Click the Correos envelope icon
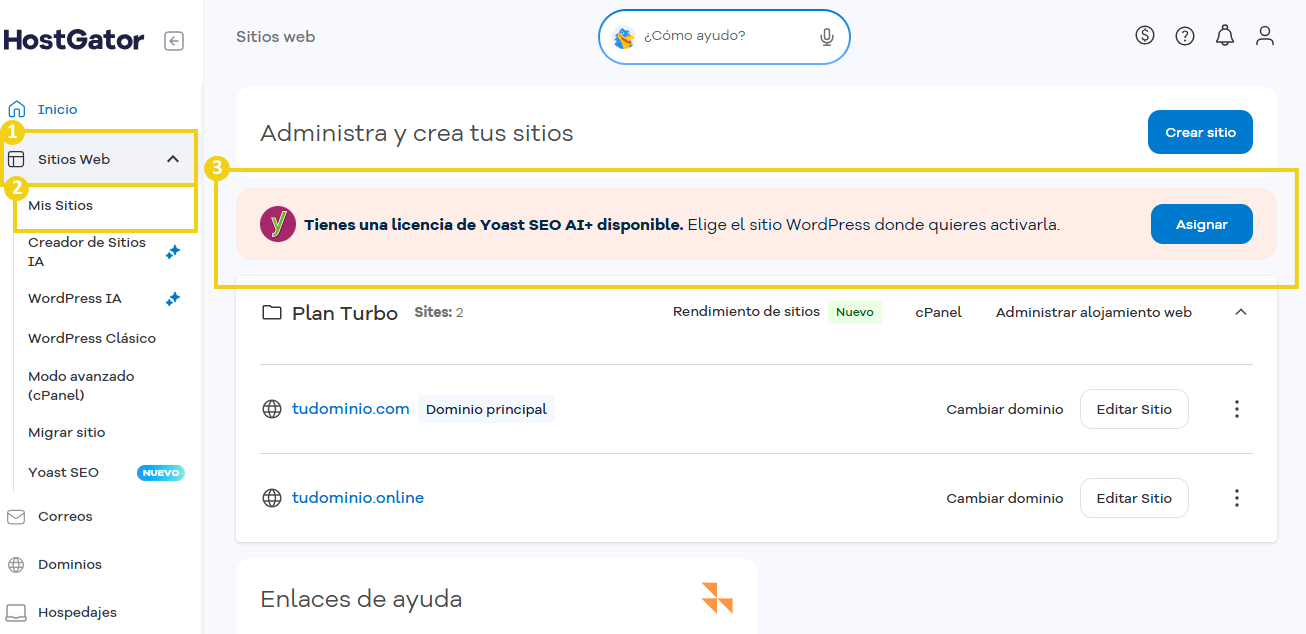The image size is (1306, 634). pos(16,517)
